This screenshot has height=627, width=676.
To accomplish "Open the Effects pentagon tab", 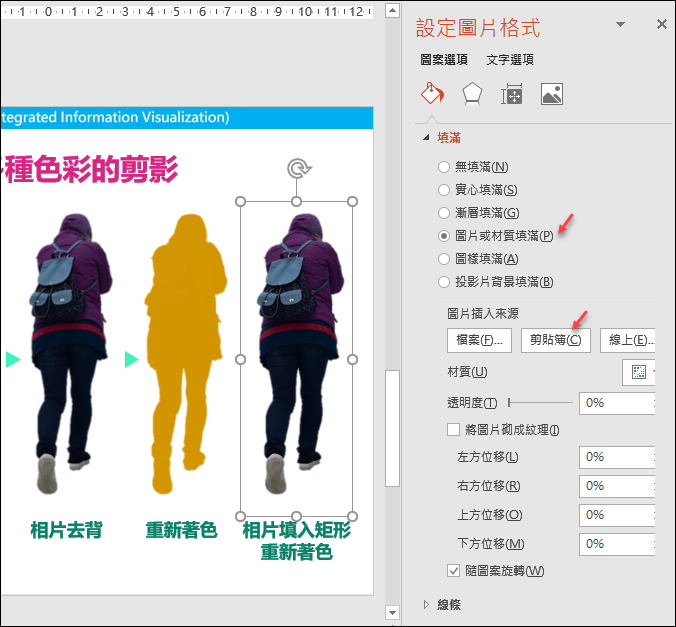I will tap(472, 94).
